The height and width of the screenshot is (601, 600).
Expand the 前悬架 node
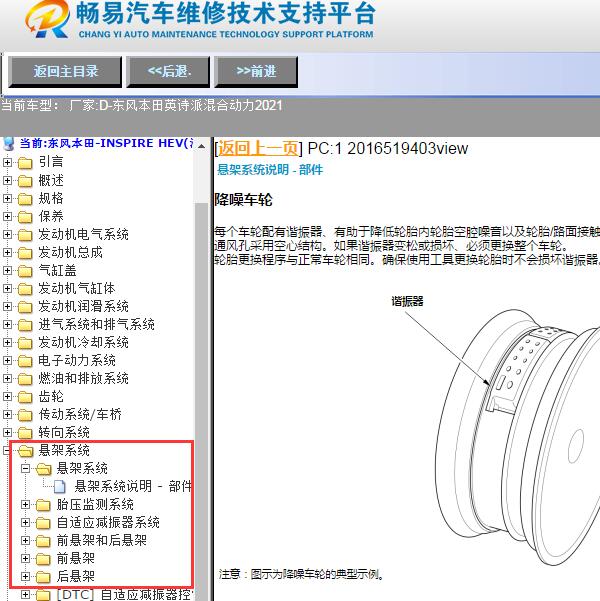click(25, 558)
